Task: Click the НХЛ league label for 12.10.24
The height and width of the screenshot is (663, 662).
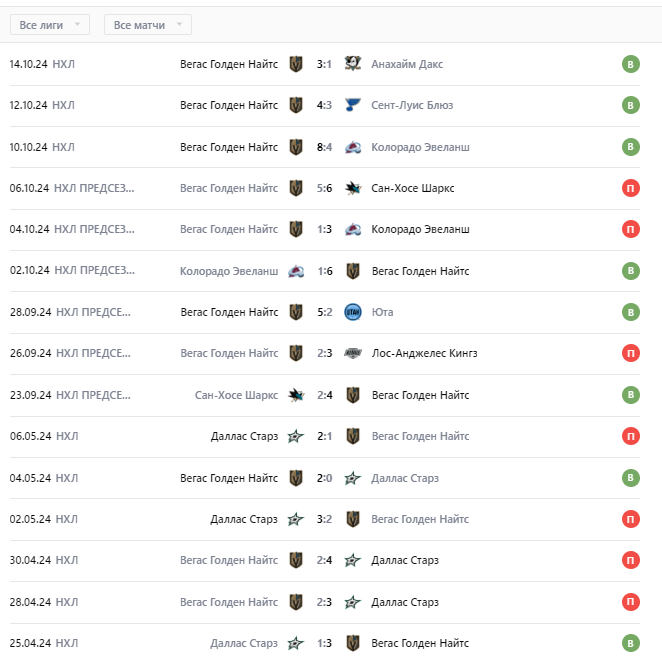Action: tap(63, 105)
